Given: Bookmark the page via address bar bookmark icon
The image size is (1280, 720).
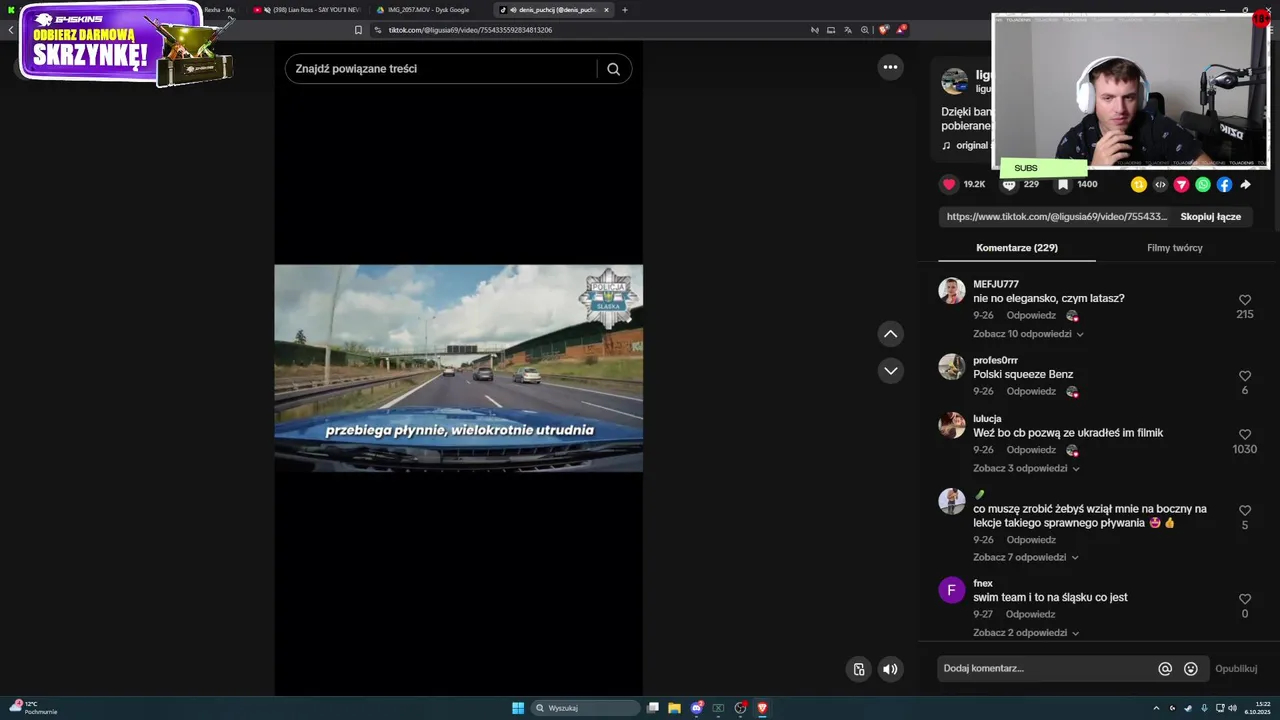Looking at the screenshot, I should pos(358,30).
